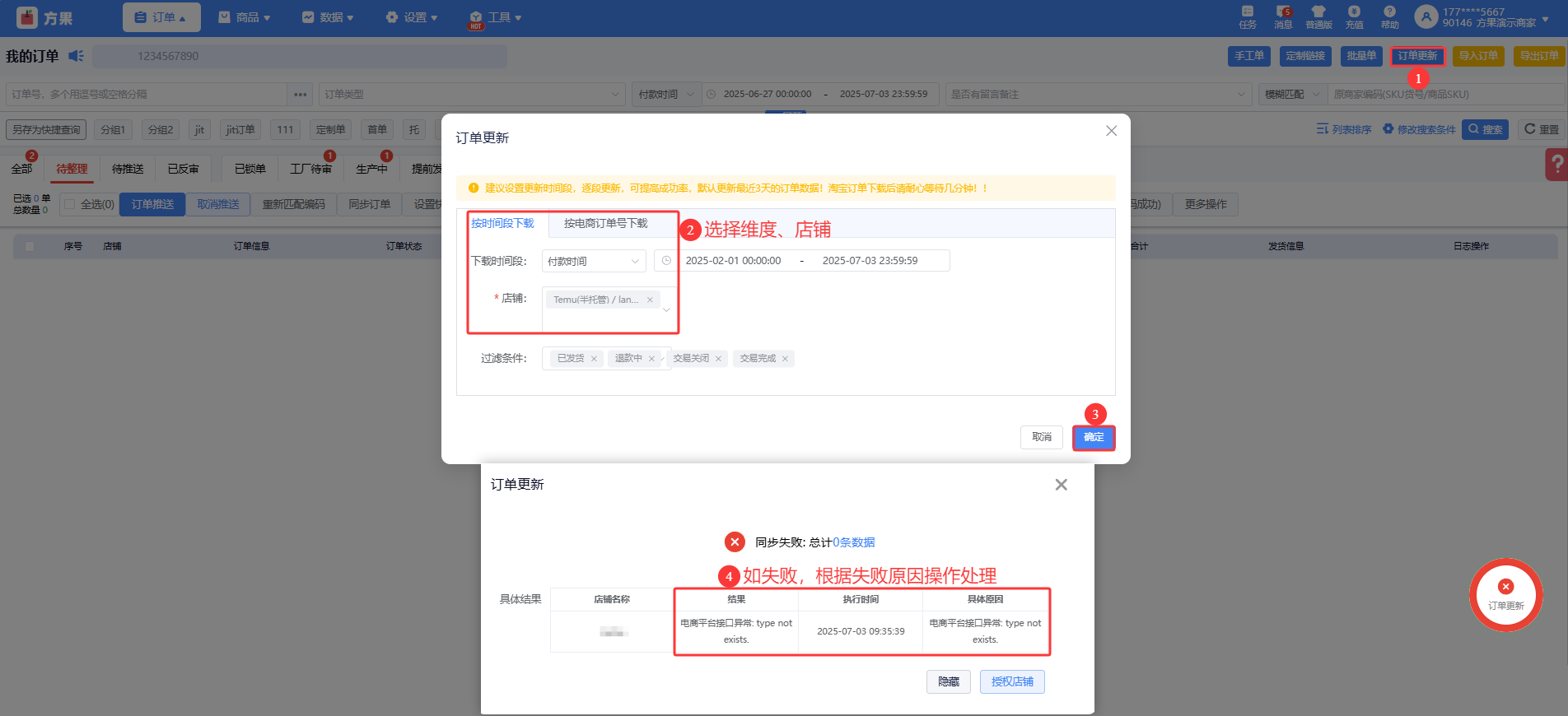Open the 订单 top menu
The height and width of the screenshot is (716, 1568).
161,17
